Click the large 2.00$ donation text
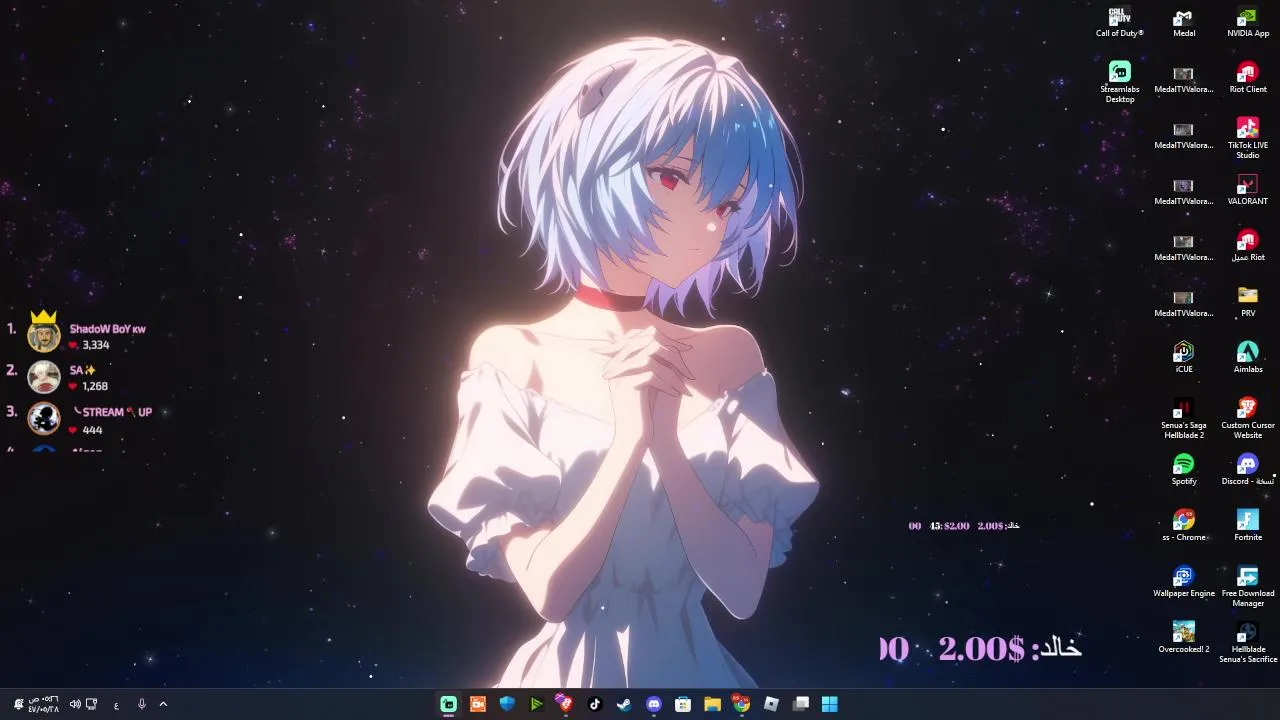 pyautogui.click(x=982, y=648)
